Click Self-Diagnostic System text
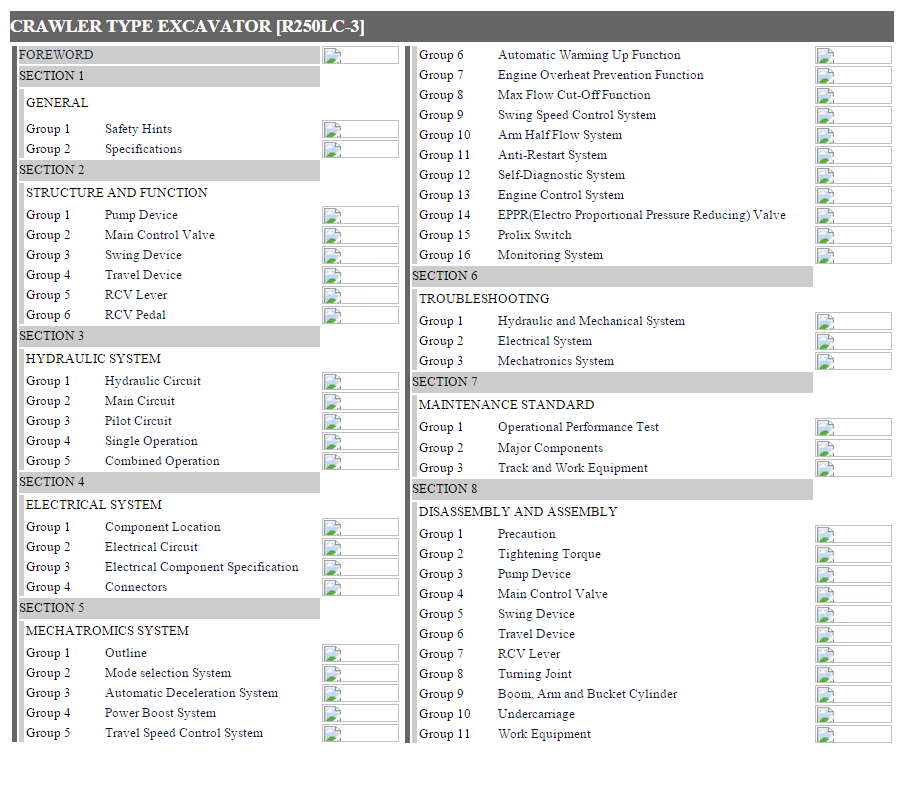905x807 pixels. [x=562, y=175]
